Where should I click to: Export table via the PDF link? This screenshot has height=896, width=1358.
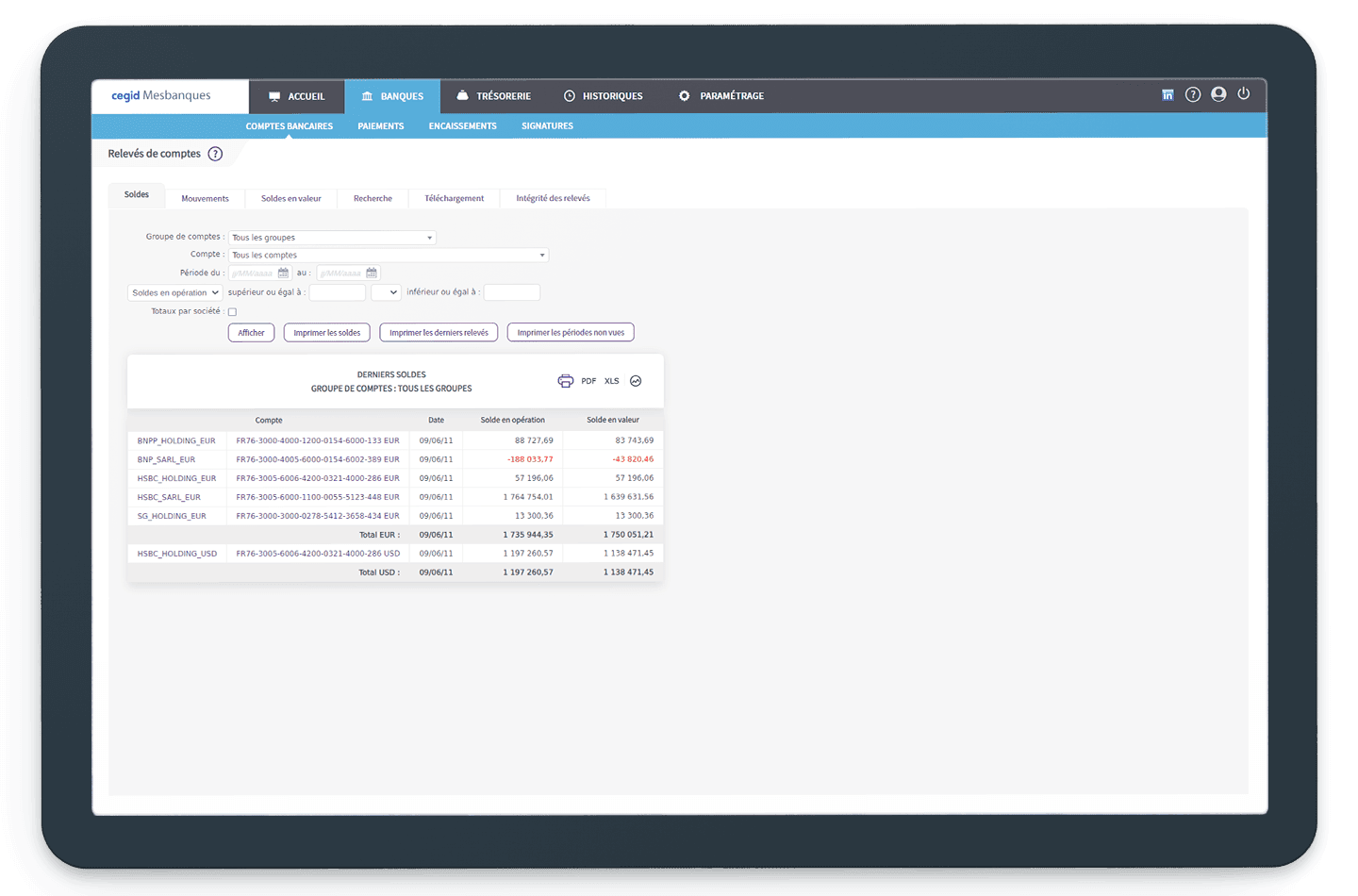click(x=588, y=381)
